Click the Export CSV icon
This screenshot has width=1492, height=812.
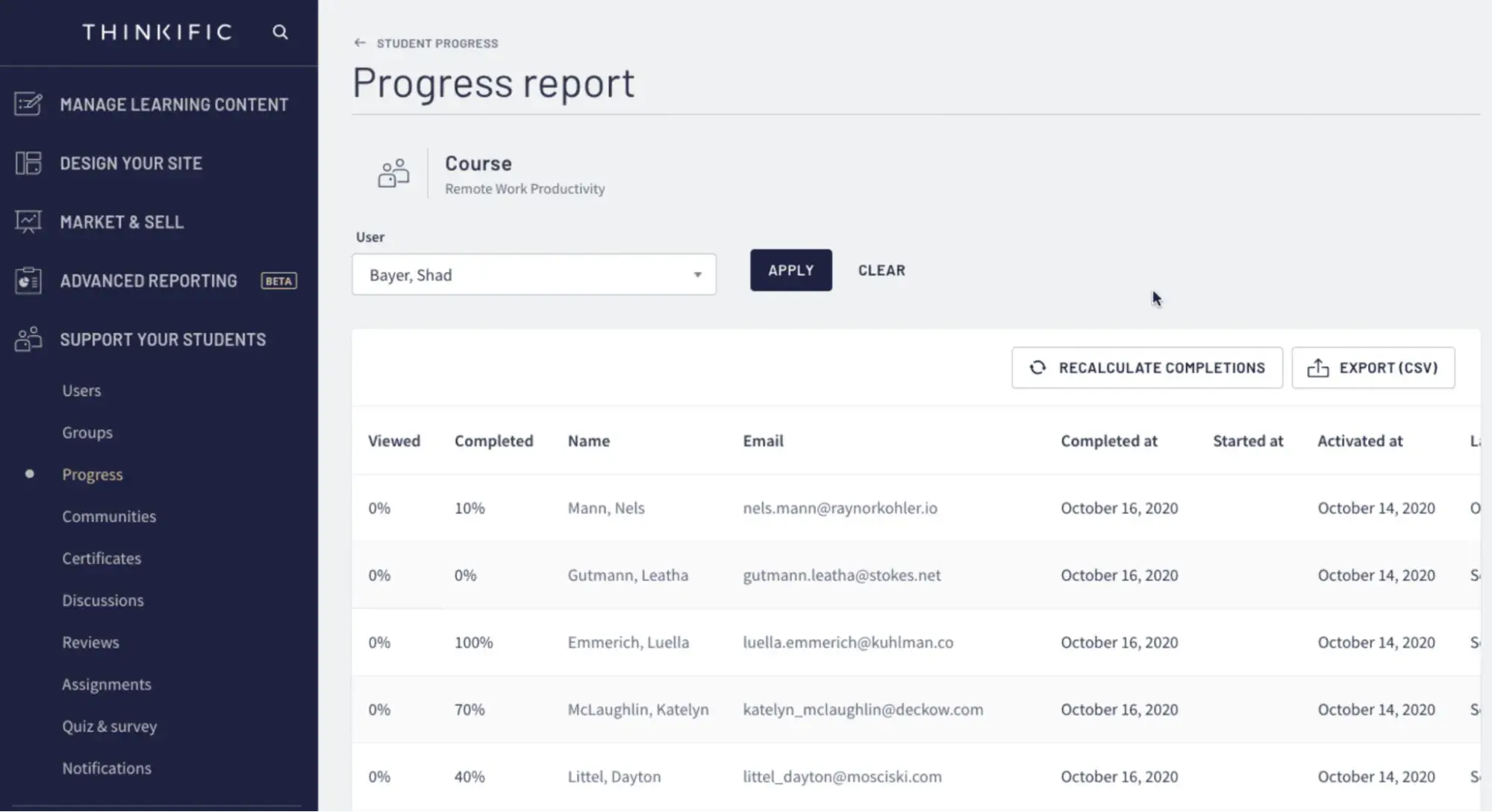coord(1318,368)
